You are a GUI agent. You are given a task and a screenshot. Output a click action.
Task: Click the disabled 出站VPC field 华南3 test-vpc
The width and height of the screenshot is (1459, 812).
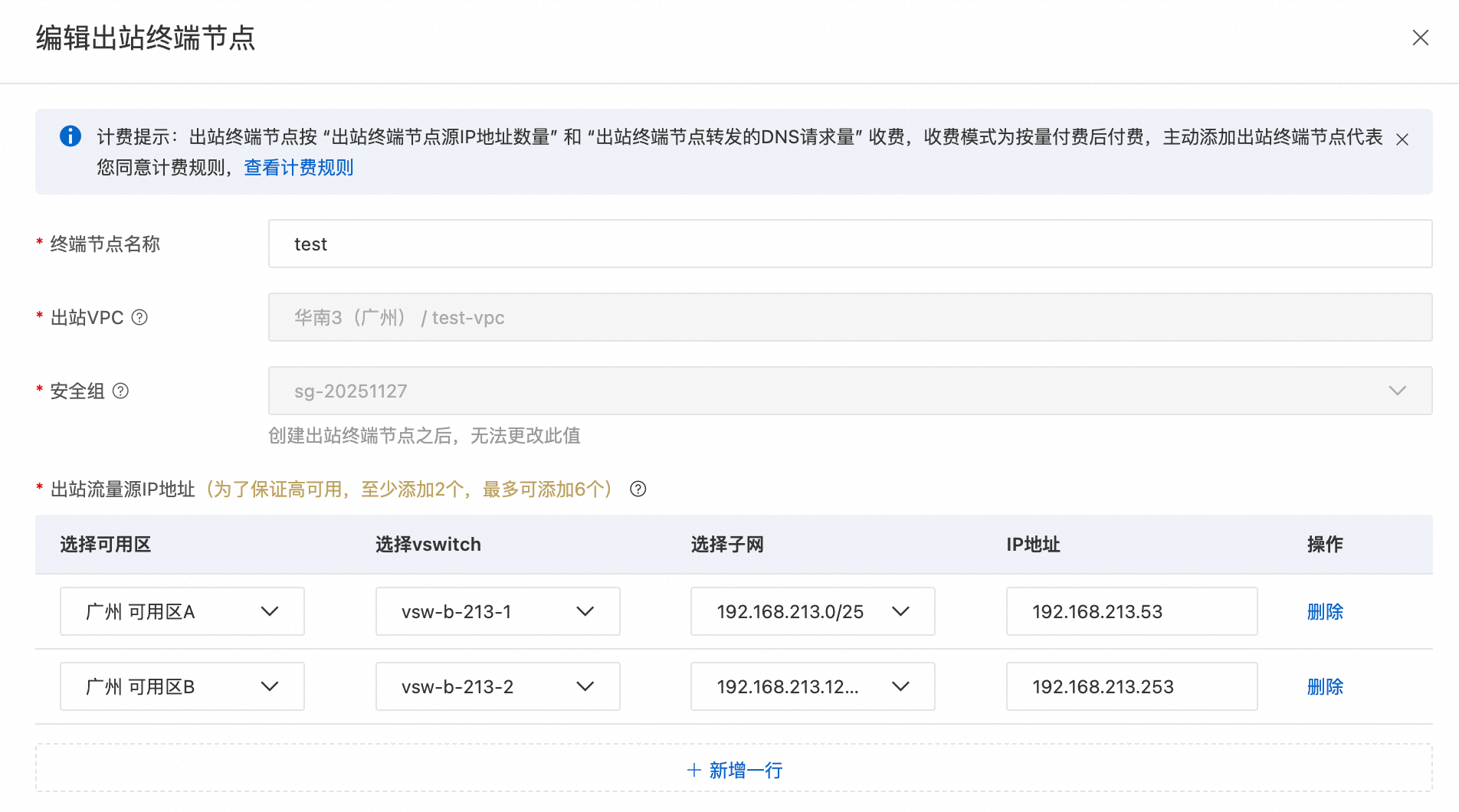tap(850, 317)
